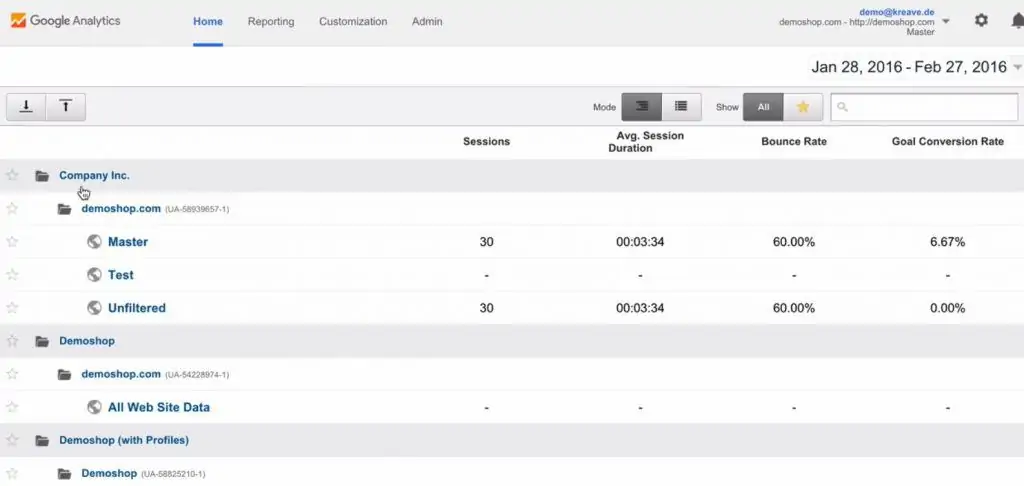Collapse Demoshop UA-58825210-1 folder icon
The height and width of the screenshot is (486, 1024).
click(64, 474)
